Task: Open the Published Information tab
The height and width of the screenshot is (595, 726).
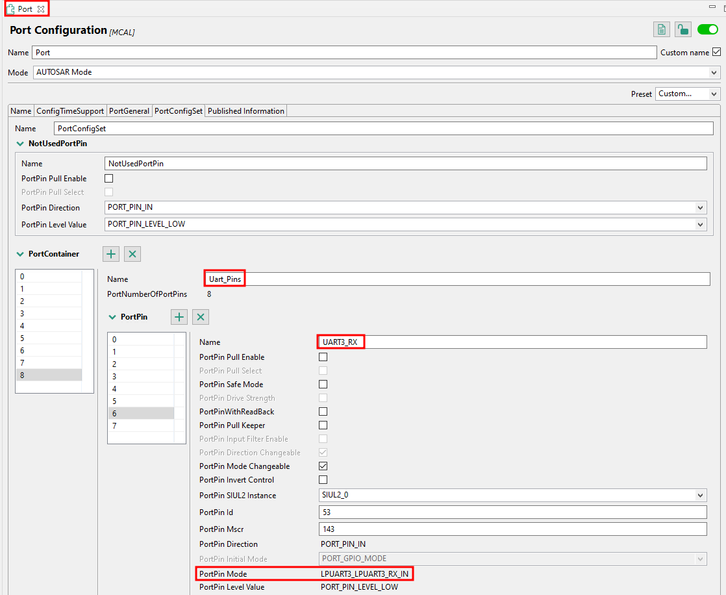Action: tap(246, 111)
